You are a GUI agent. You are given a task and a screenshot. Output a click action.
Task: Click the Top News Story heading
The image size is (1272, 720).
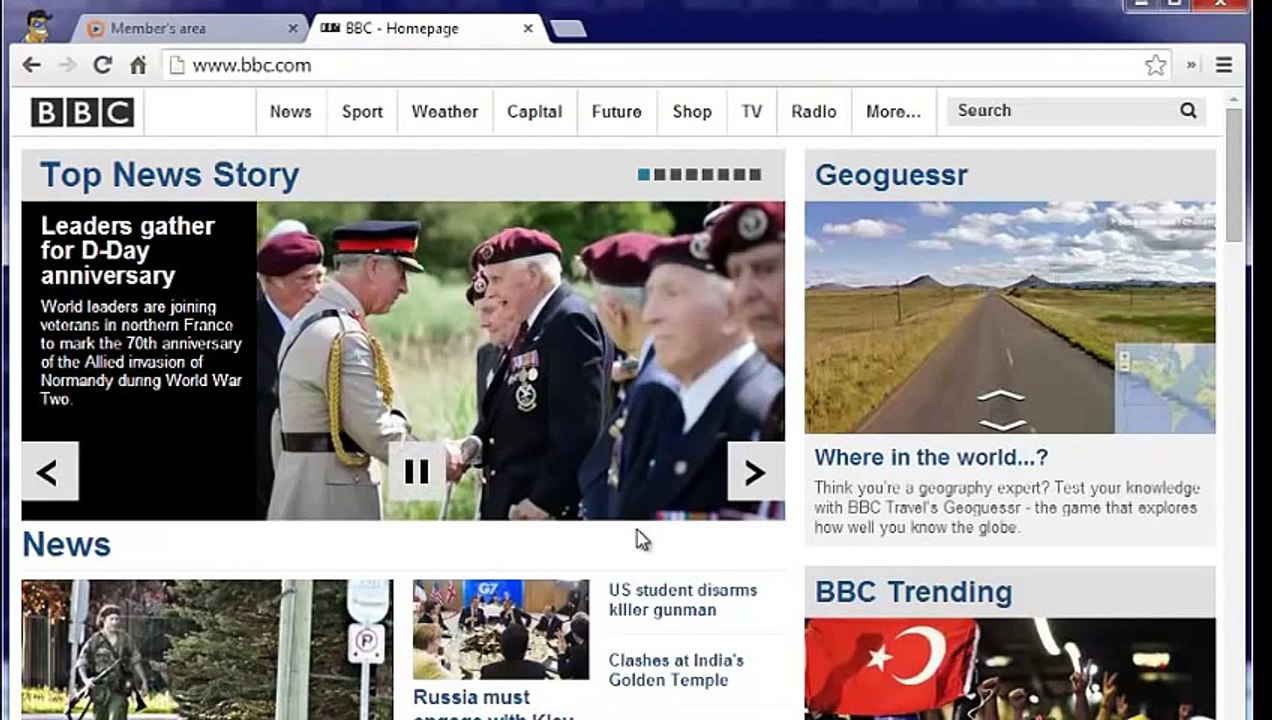(169, 175)
